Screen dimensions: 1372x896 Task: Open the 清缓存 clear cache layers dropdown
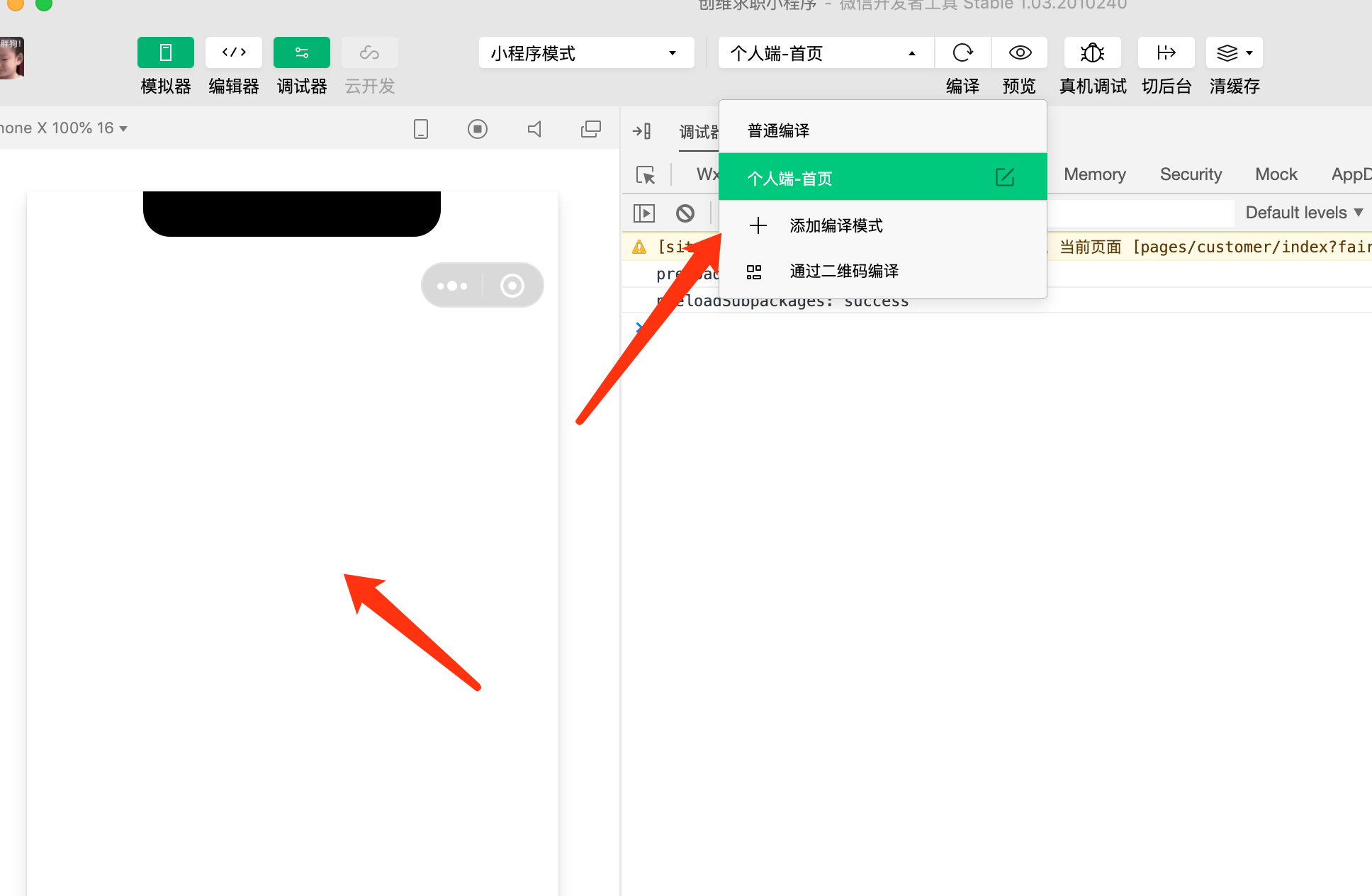tap(1234, 53)
